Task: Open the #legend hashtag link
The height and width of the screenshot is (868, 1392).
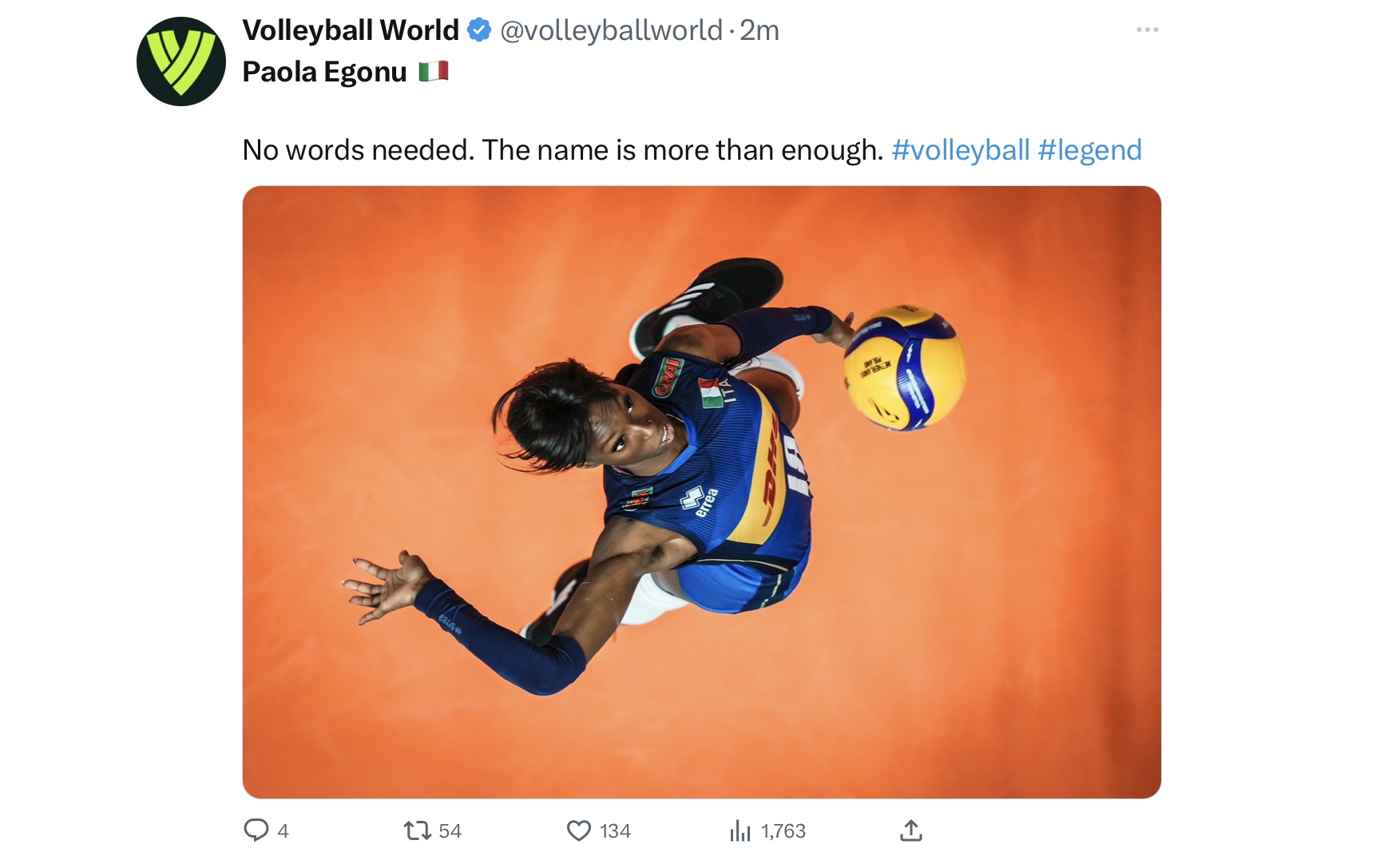Action: 1090,150
